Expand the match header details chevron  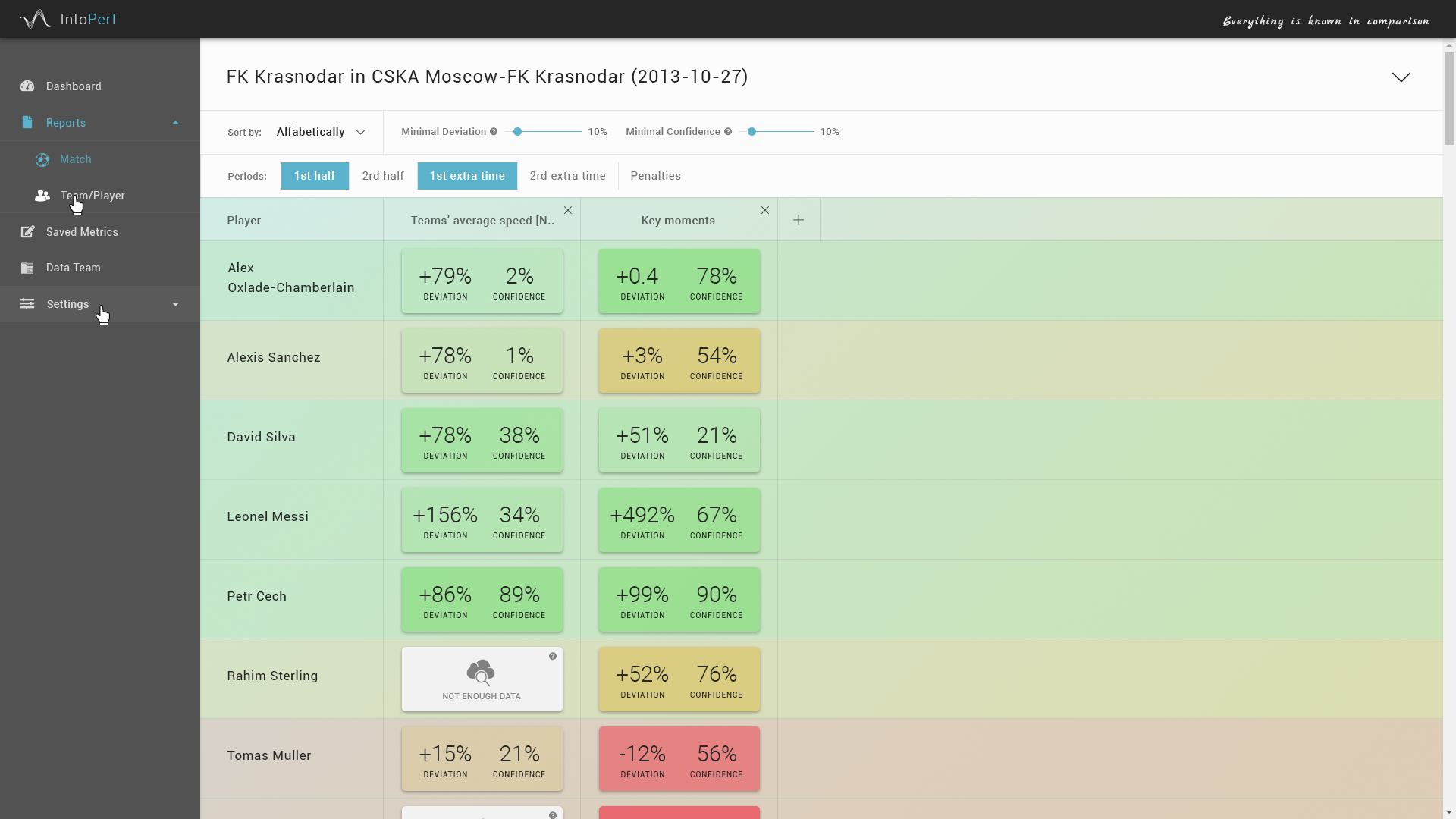coord(1401,77)
